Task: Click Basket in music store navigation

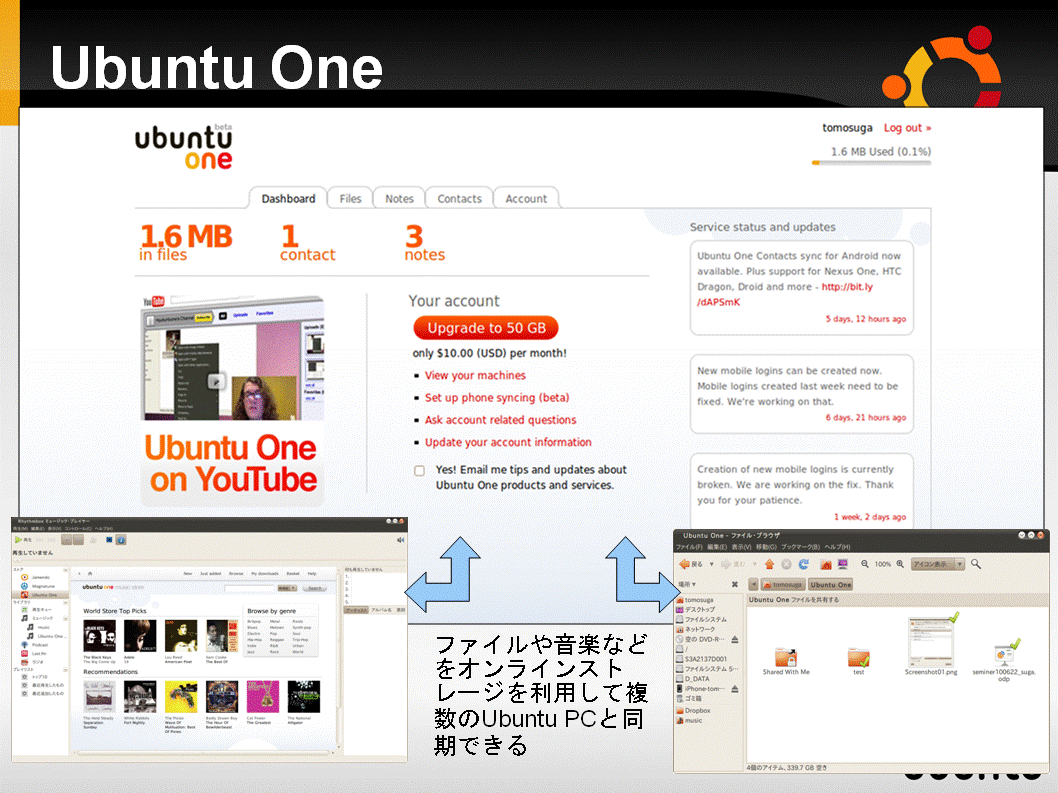Action: tap(293, 574)
